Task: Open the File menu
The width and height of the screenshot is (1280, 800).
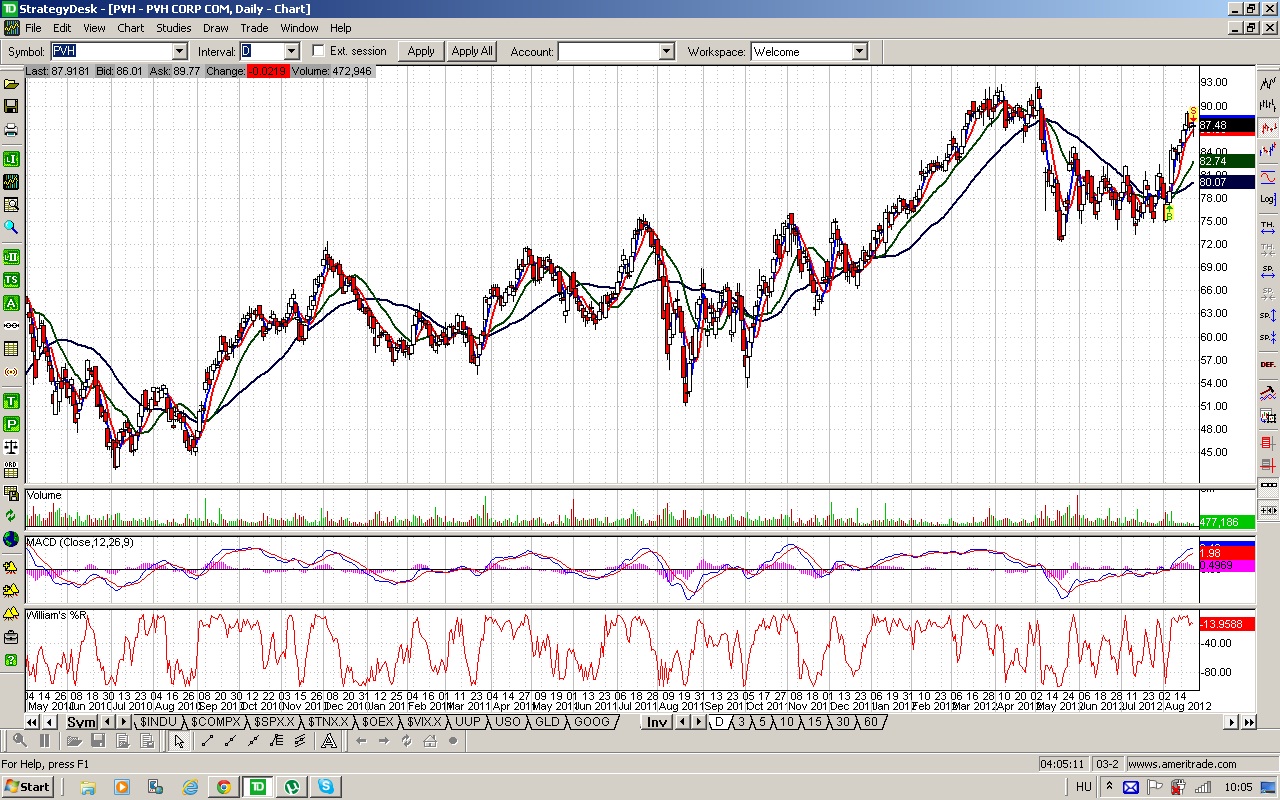Action: (x=33, y=28)
